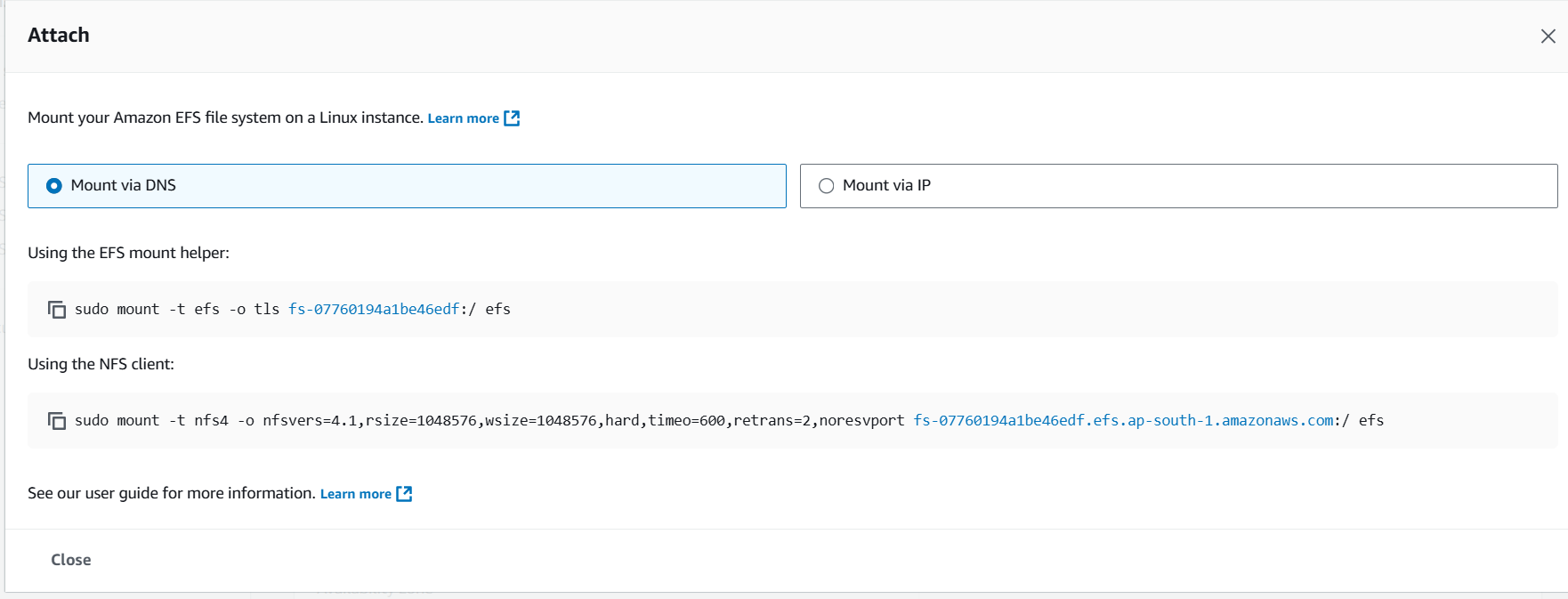Open external link icon beside top Learn more
This screenshot has height=599, width=1568.
tap(512, 118)
